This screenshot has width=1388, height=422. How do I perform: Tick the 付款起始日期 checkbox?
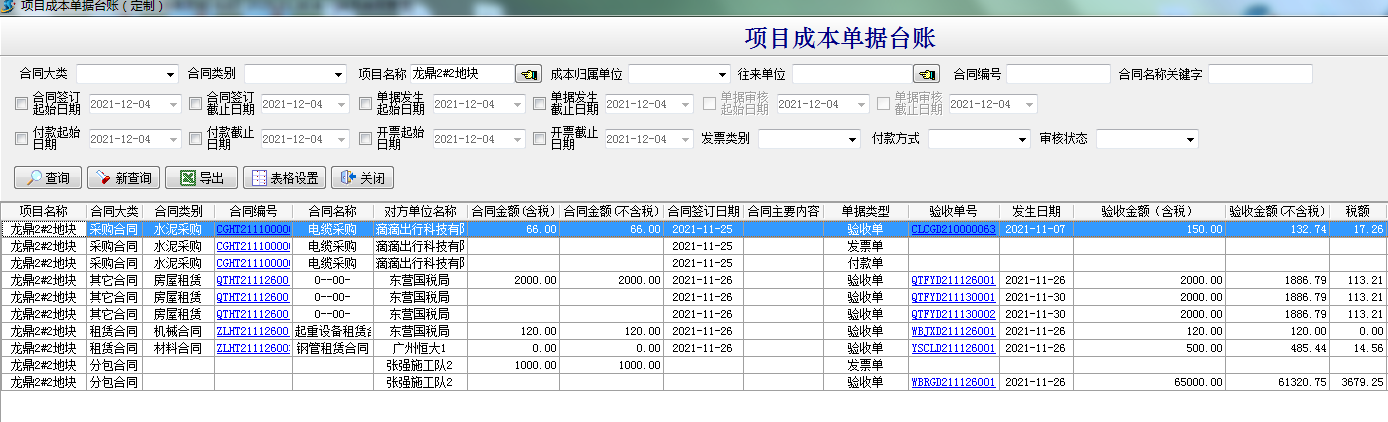pyautogui.click(x=21, y=139)
